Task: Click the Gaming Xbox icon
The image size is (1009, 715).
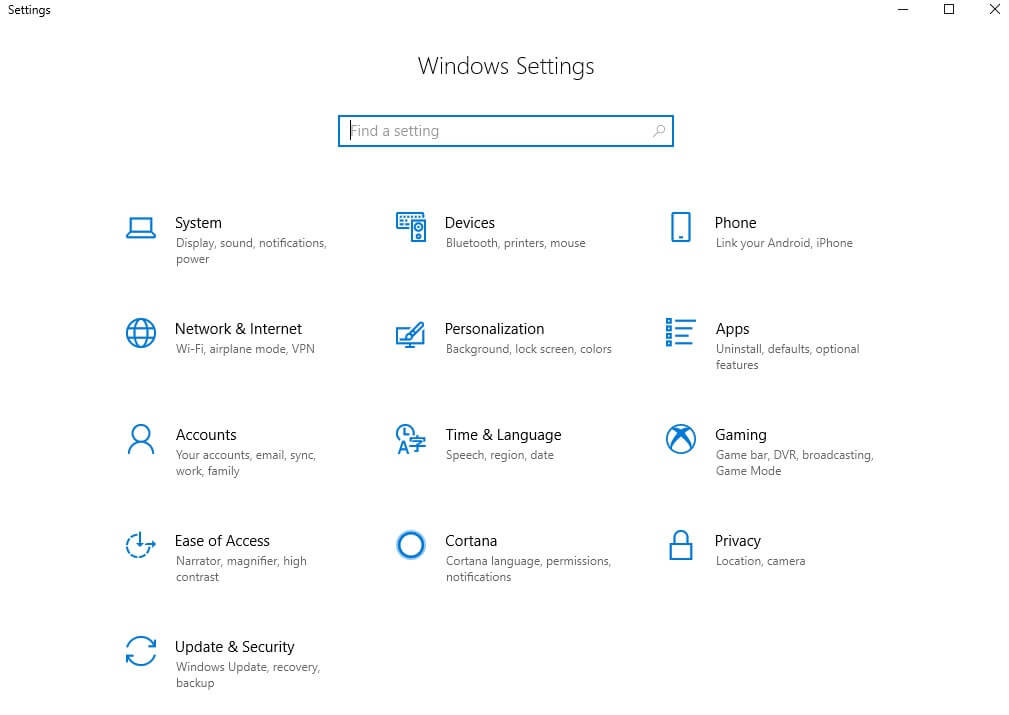Action: pyautogui.click(x=680, y=440)
